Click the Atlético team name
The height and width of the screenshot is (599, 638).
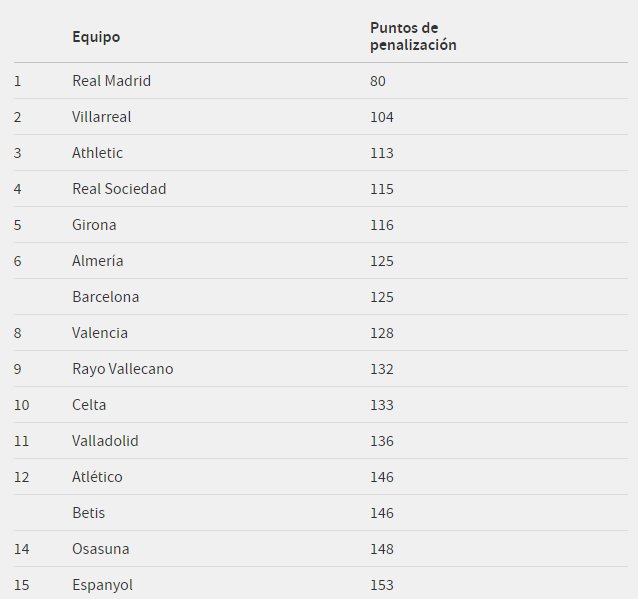97,477
